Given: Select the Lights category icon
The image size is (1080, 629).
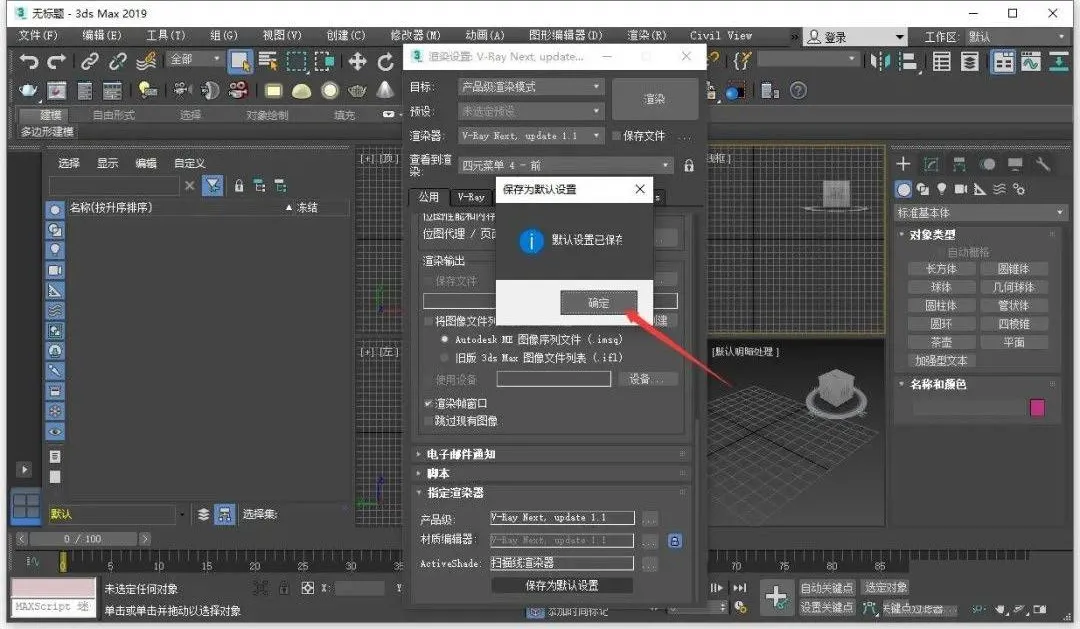Looking at the screenshot, I should (x=942, y=189).
